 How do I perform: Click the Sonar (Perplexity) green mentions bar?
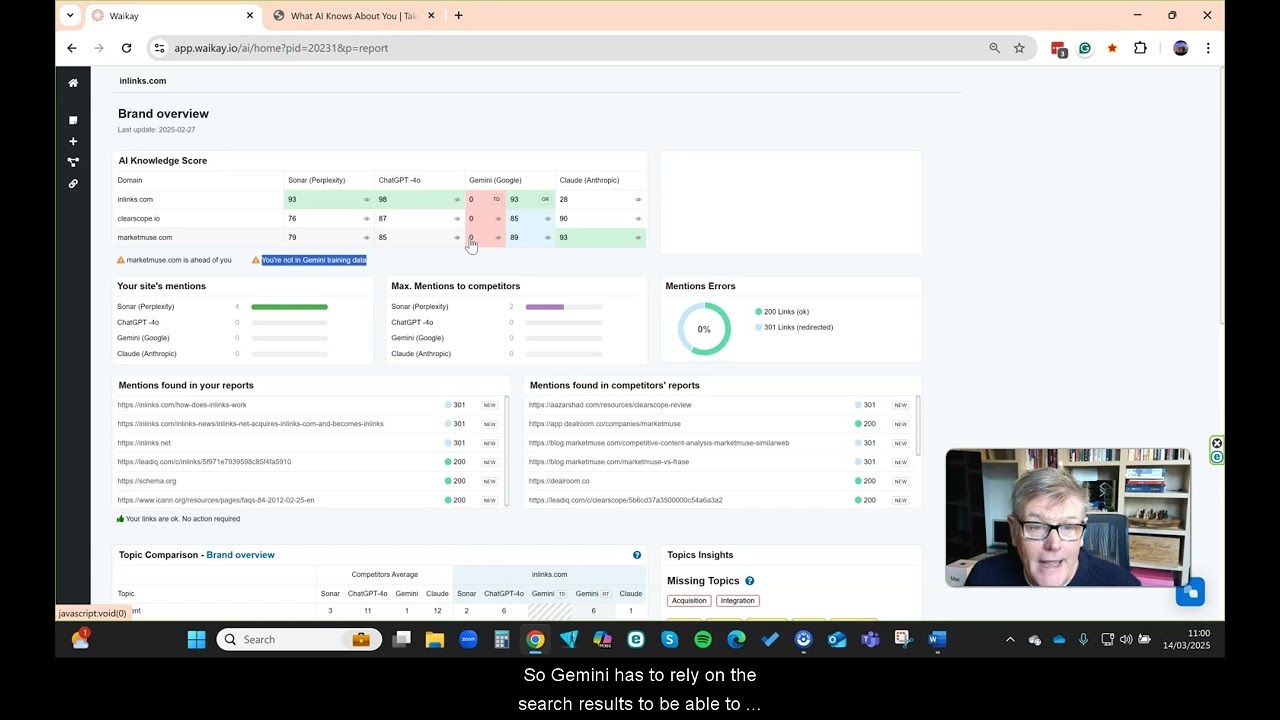[x=289, y=307]
